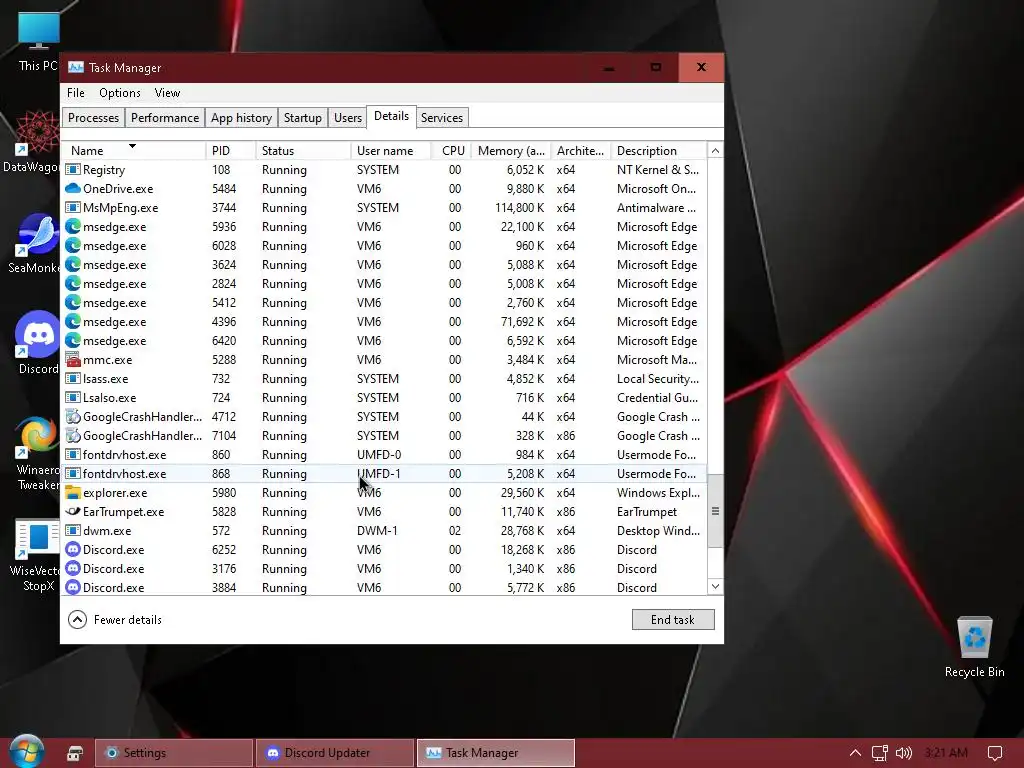1024x768 pixels.
Task: Sort by Architecture column header
Action: 581,151
